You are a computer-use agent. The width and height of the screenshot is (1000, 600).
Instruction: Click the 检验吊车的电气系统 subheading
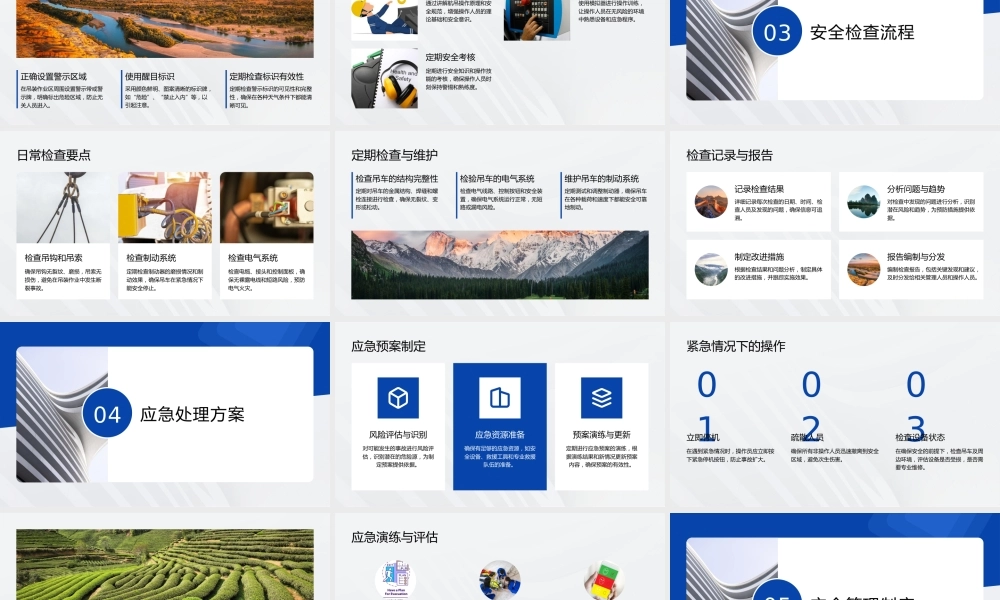point(497,179)
